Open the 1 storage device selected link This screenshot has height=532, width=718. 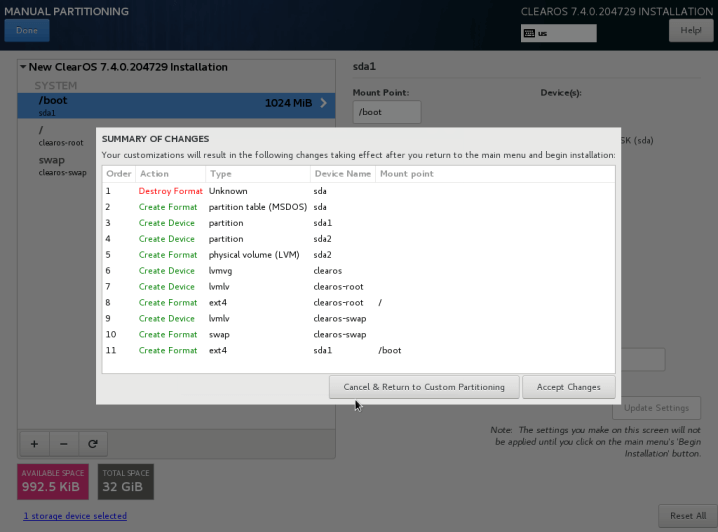click(75, 516)
